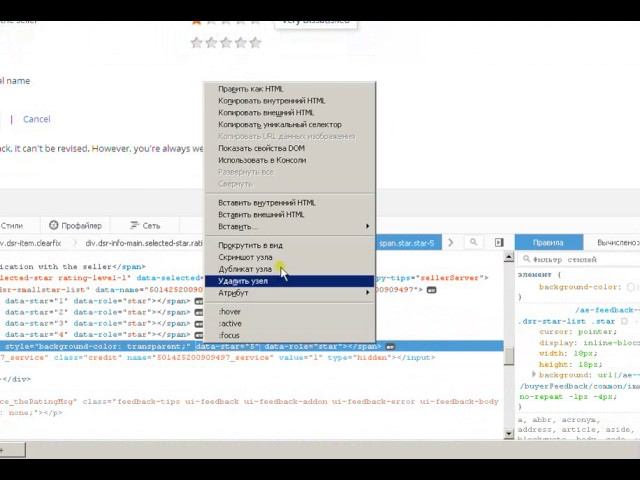640x480 pixels.
Task: Select the div.dsr-info-main.selected-star breadcrumb
Action: pos(144,243)
